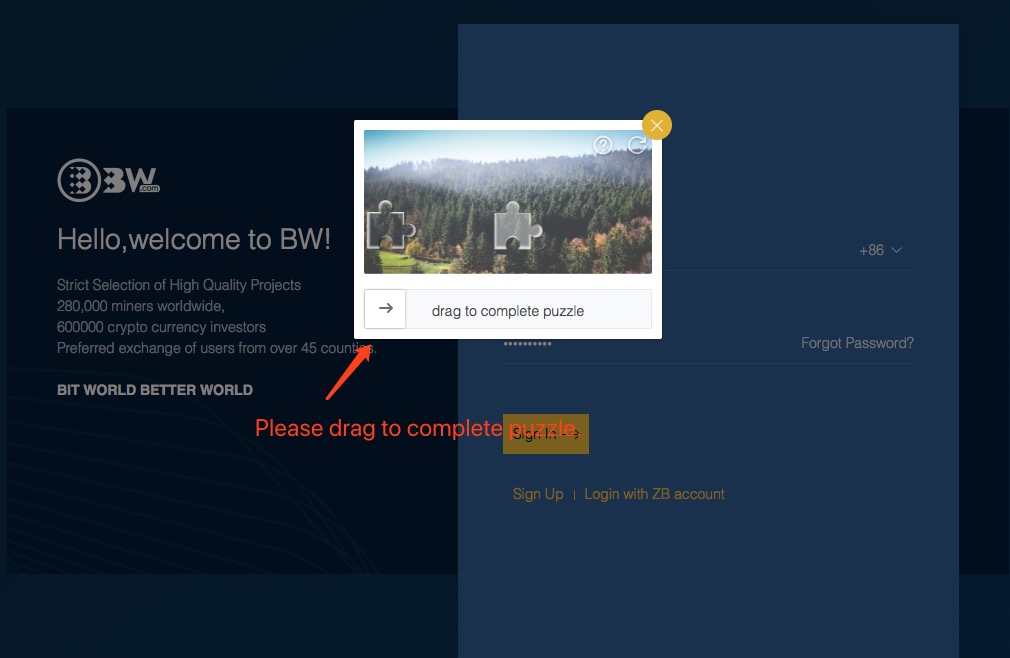Click the '280,000 miners worldwide' text line
The width and height of the screenshot is (1010, 658).
(x=140, y=306)
